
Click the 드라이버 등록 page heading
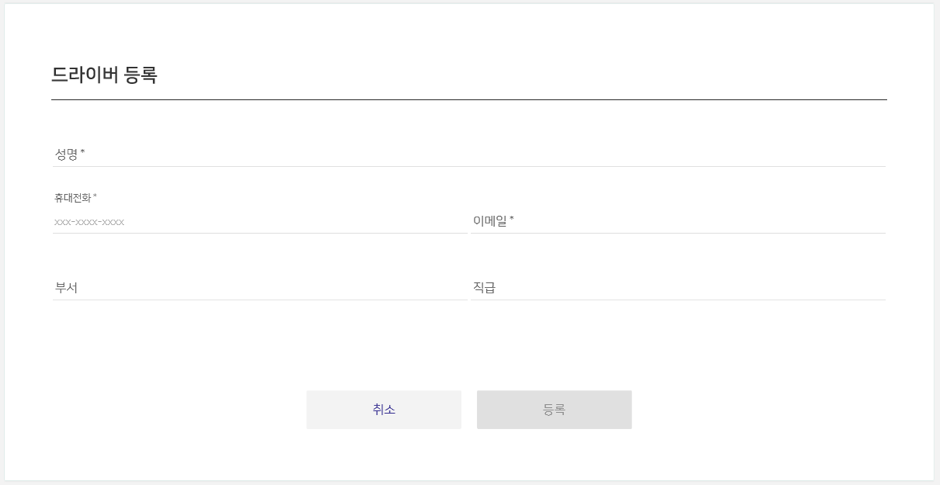[x=104, y=75]
